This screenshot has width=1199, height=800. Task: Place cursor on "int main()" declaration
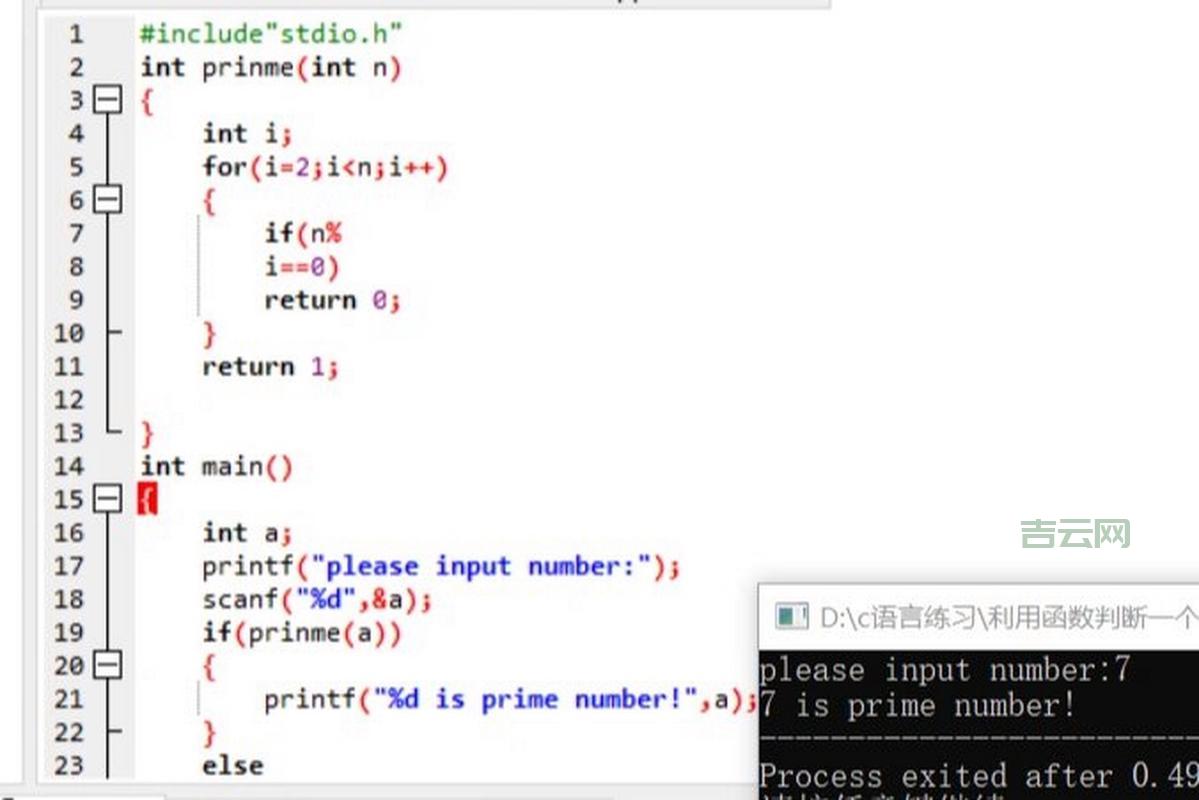coord(216,467)
